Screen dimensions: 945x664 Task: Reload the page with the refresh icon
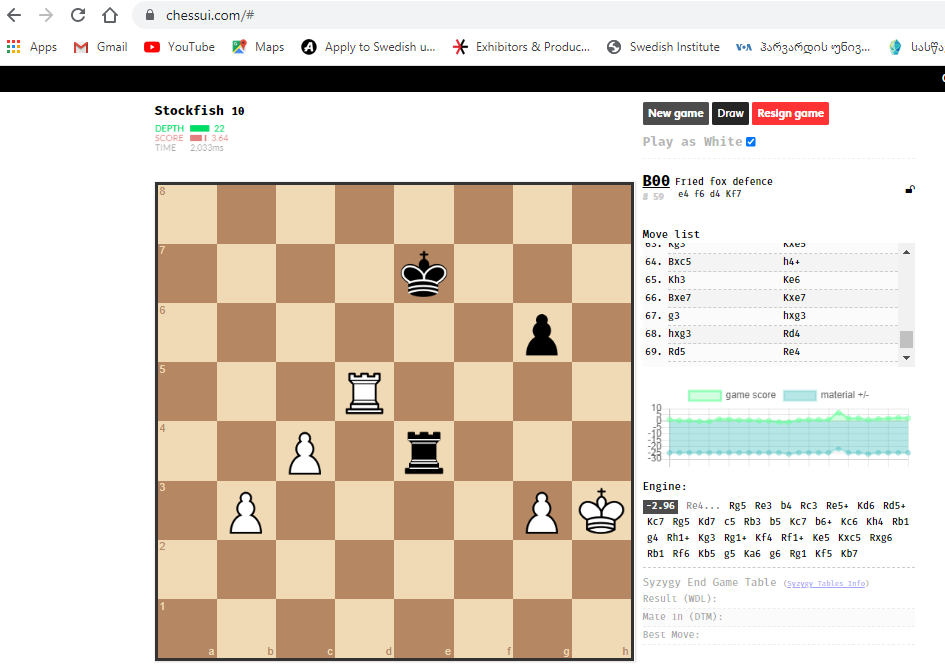[x=78, y=15]
